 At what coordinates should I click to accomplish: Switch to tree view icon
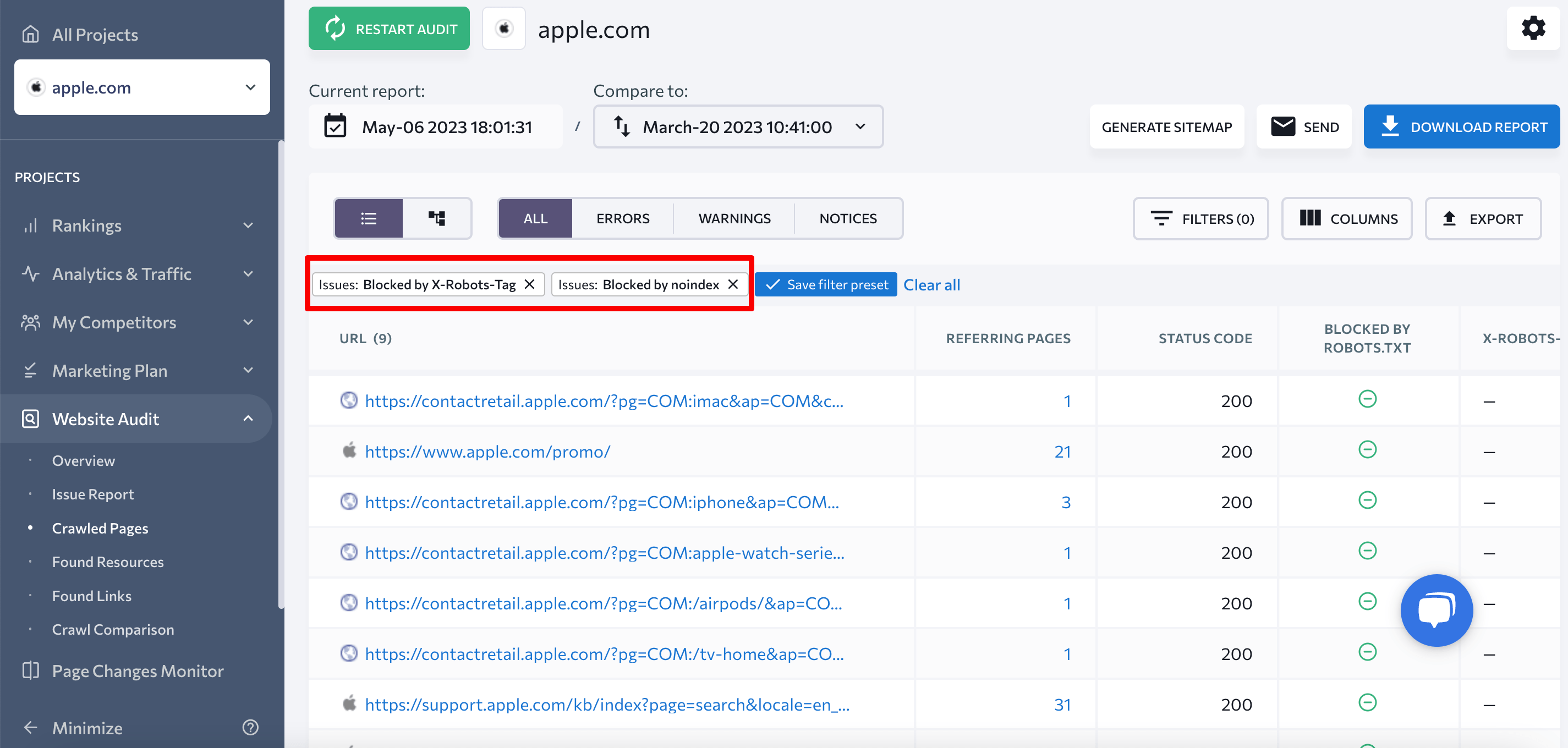[x=436, y=218]
